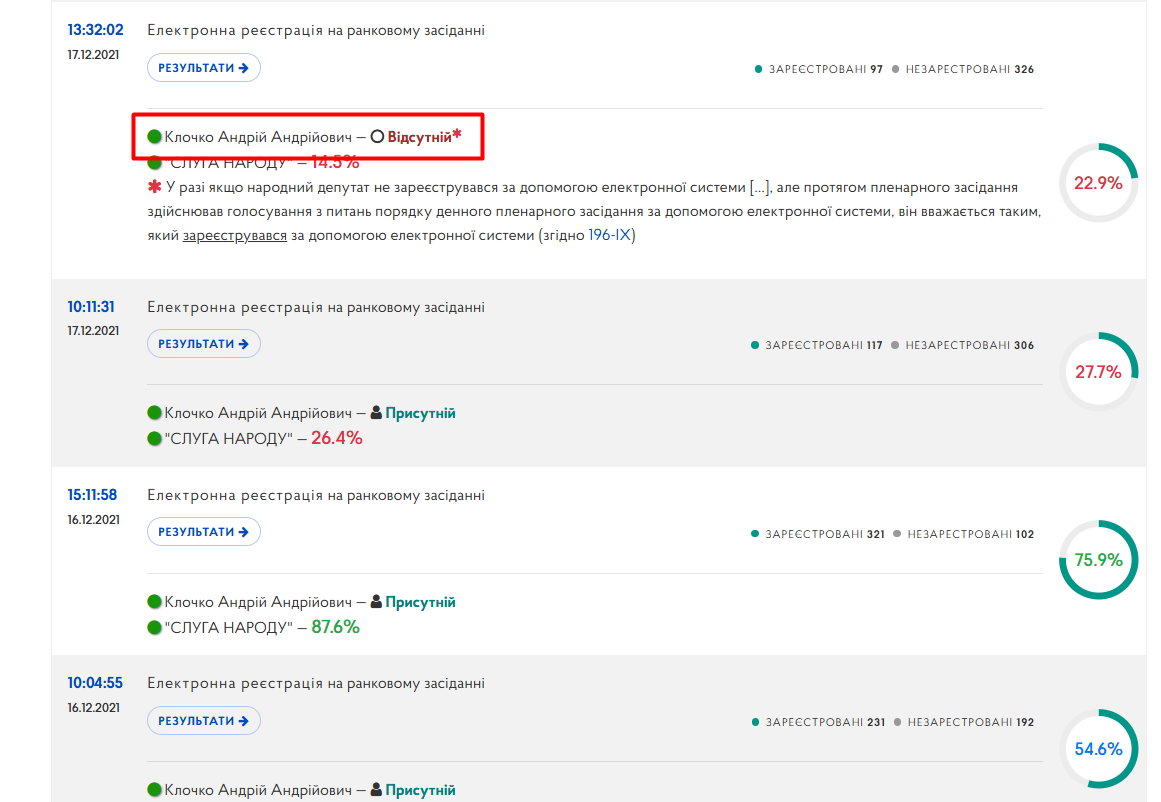Click teal dot beside ЗАРЕЄСТРОВАНІ 231
The image size is (1161, 802).
tap(755, 722)
